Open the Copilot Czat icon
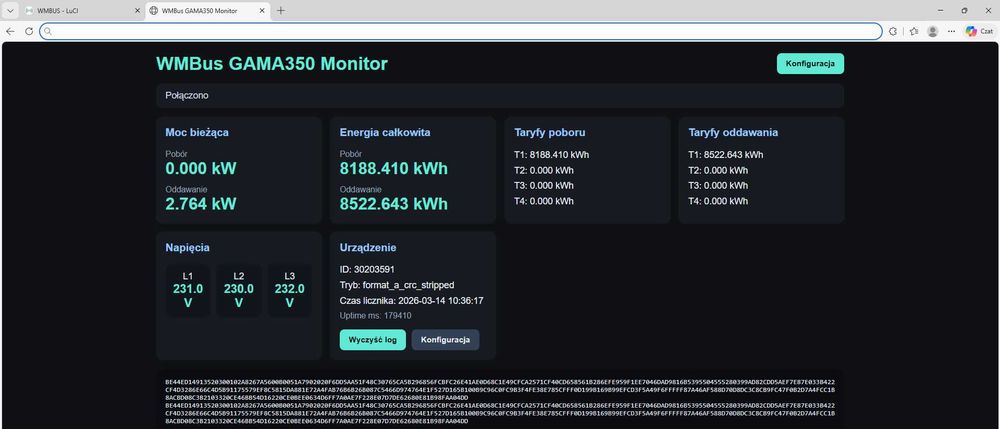The height and width of the screenshot is (429, 1000). point(980,31)
